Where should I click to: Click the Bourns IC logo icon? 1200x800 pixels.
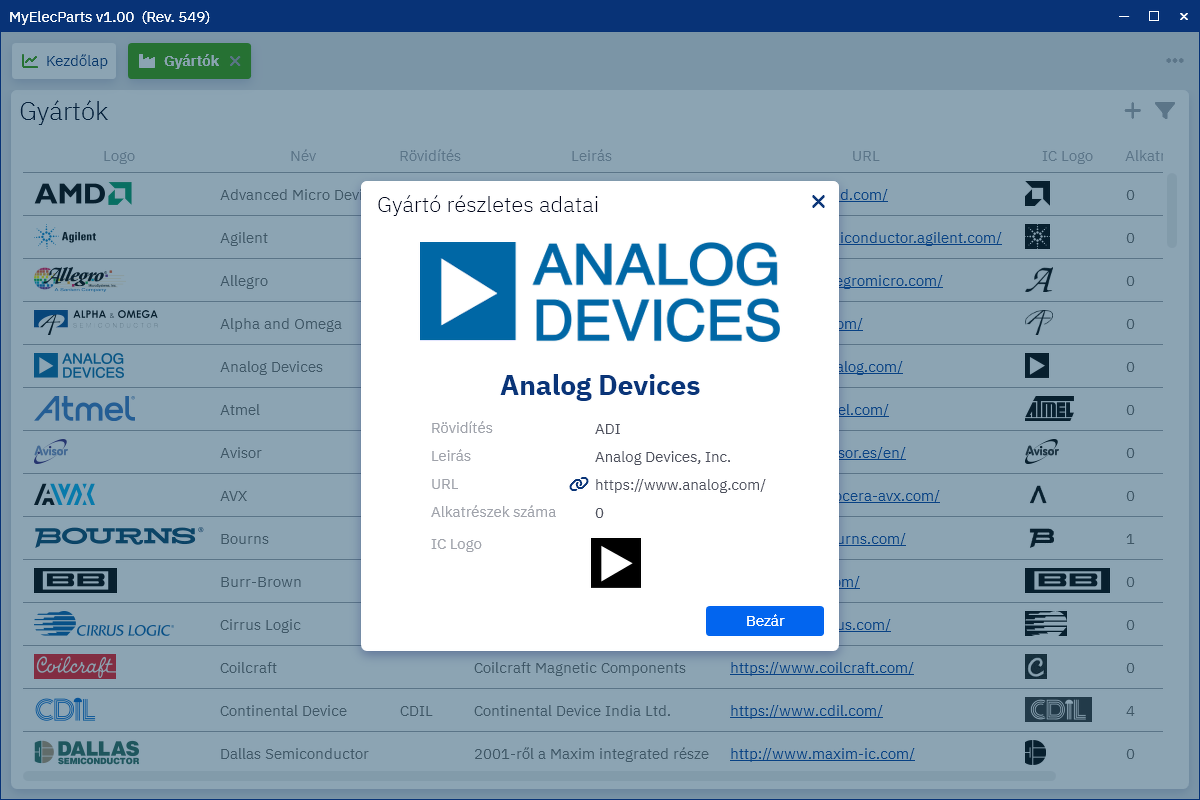1041,538
